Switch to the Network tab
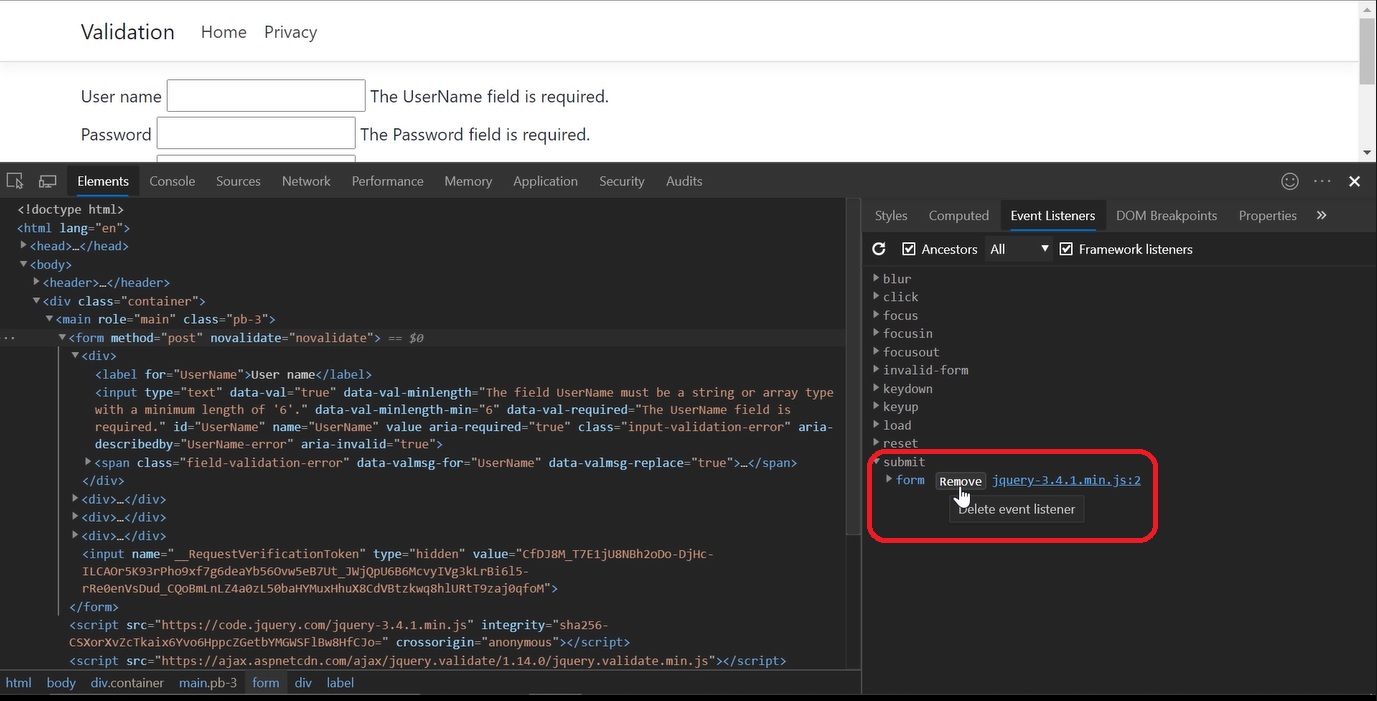 pos(306,181)
